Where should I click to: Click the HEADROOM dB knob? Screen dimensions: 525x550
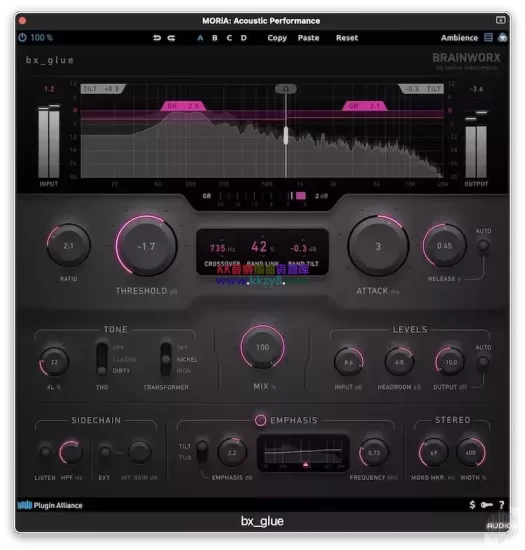[399, 362]
